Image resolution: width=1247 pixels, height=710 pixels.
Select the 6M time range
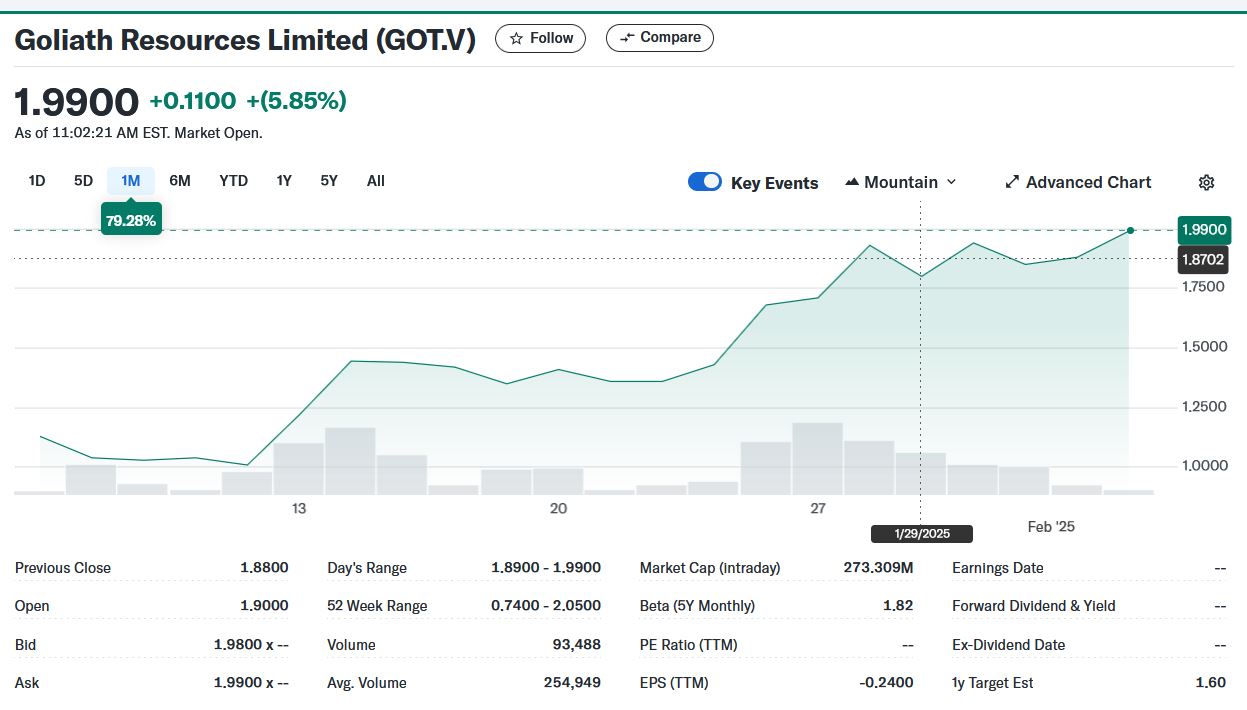pyautogui.click(x=180, y=181)
